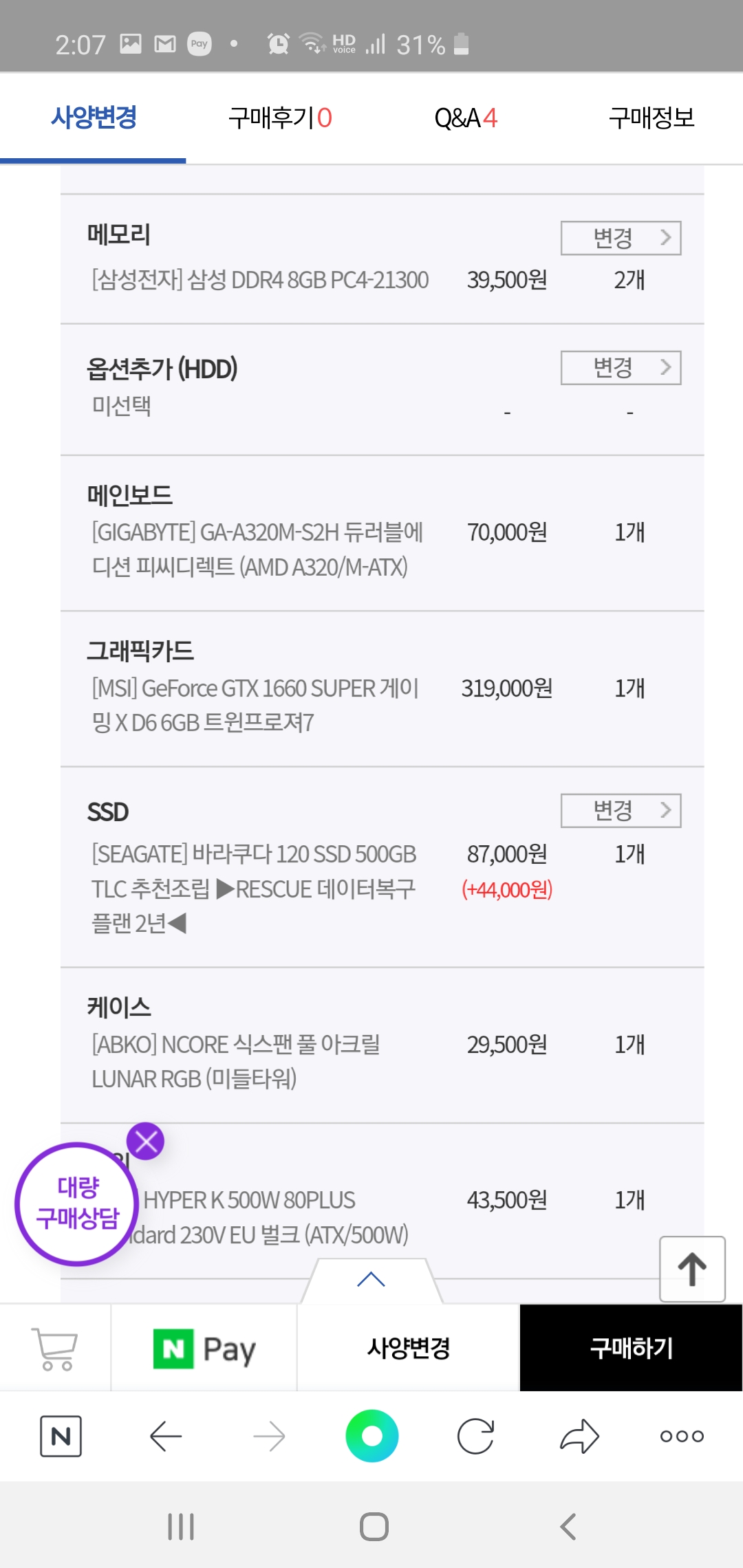Switch to the 구매후기 tab

click(280, 118)
